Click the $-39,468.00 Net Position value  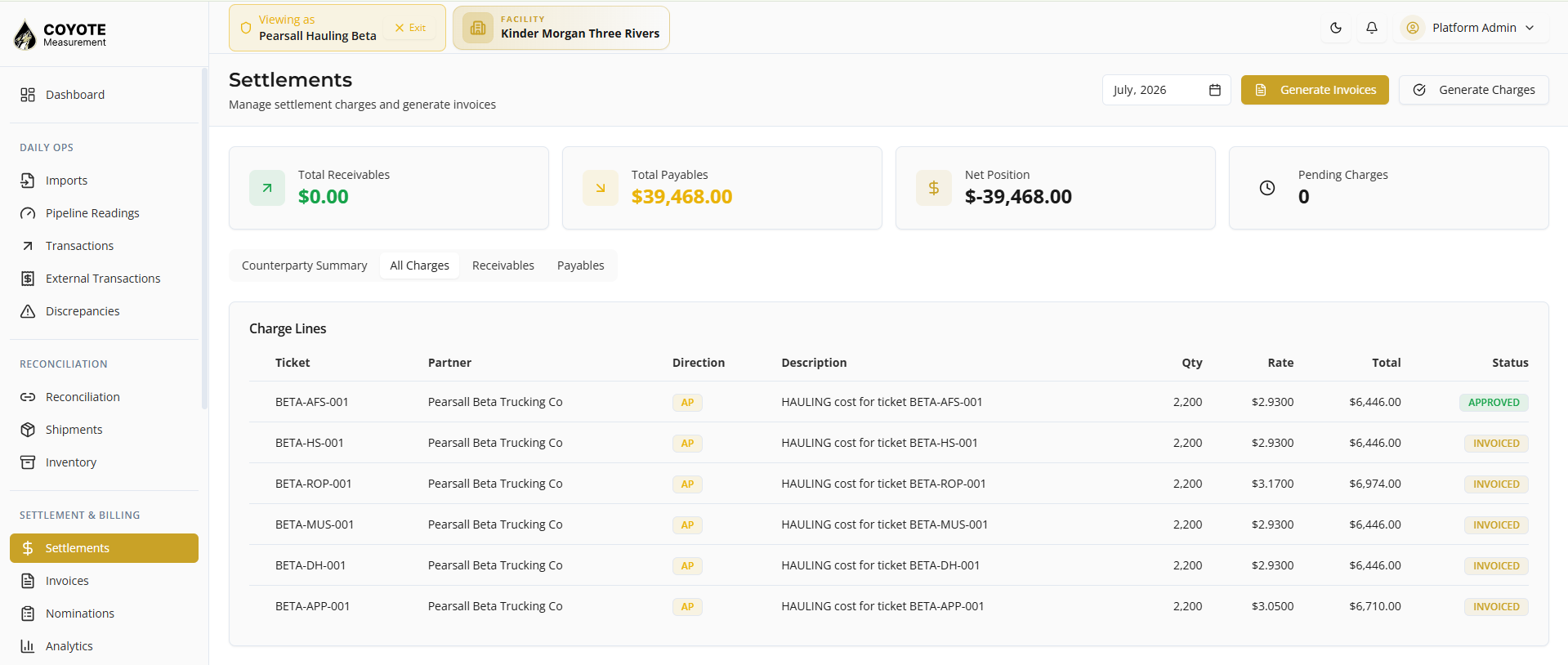(x=1018, y=197)
